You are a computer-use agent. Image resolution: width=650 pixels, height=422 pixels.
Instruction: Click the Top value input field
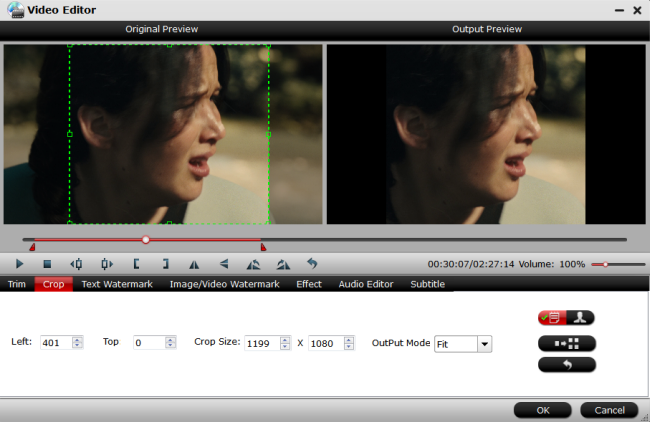(x=147, y=343)
